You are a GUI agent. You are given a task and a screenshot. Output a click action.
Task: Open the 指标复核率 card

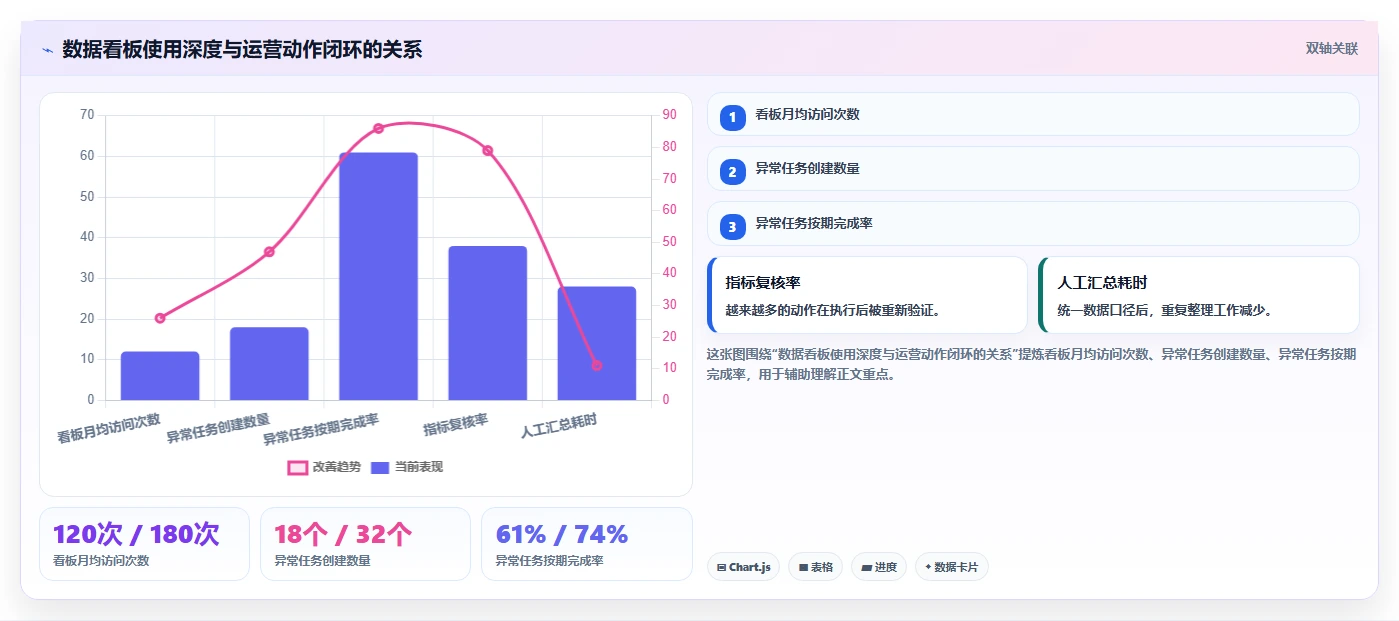click(867, 295)
